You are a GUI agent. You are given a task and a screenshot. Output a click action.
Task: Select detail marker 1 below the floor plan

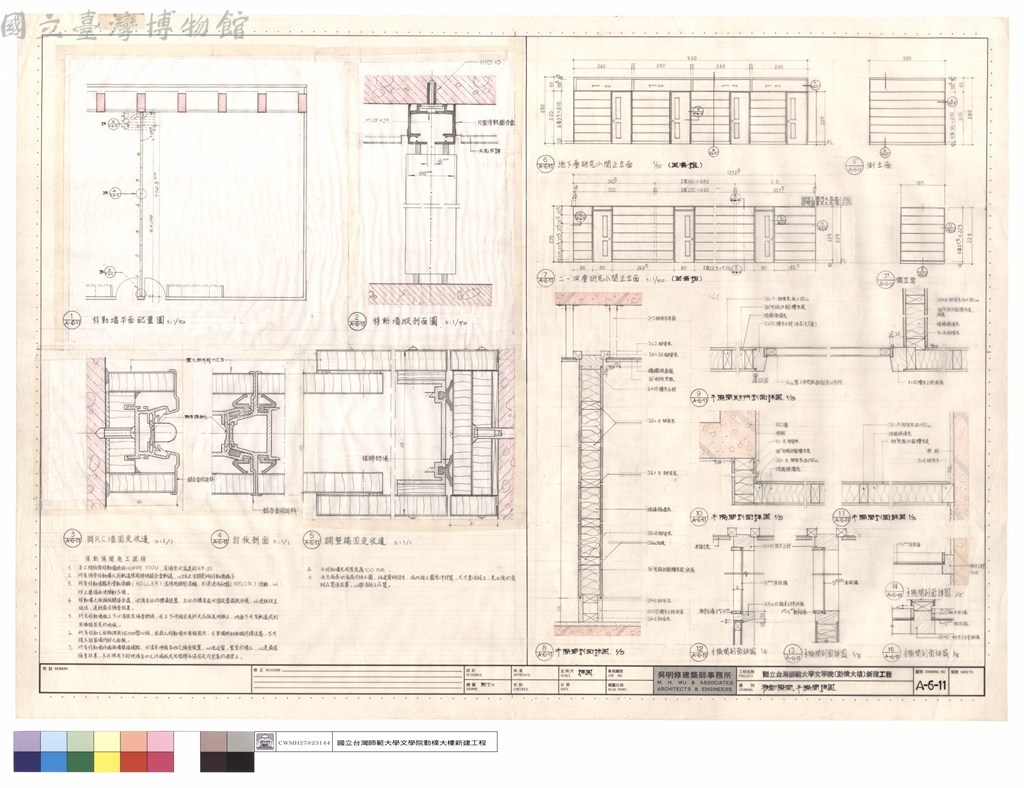click(71, 320)
